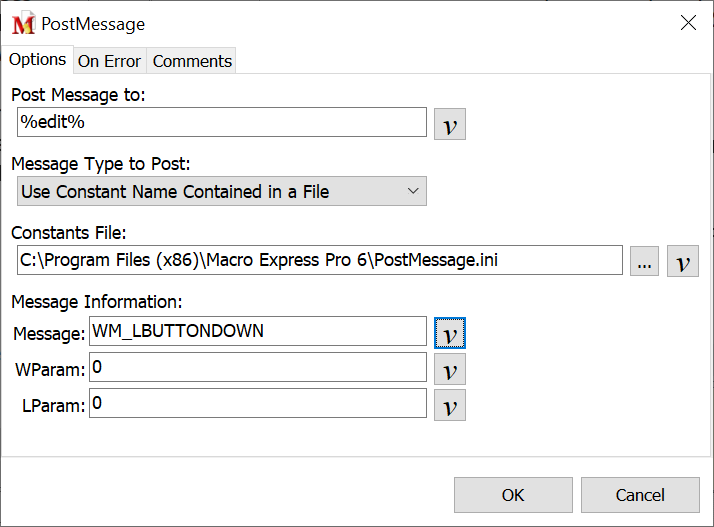Image resolution: width=714 pixels, height=527 pixels.
Task: Click the variable button beside WParam
Action: (450, 369)
